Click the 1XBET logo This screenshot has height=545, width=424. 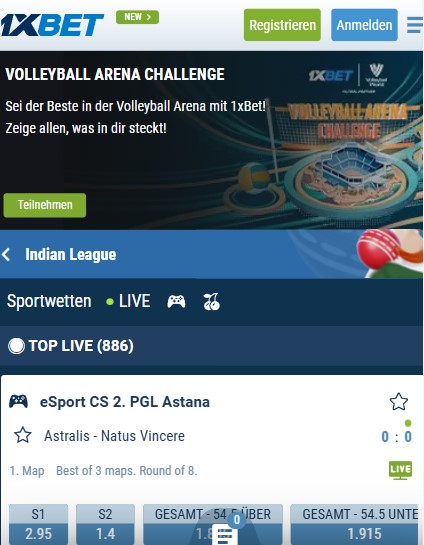point(52,25)
